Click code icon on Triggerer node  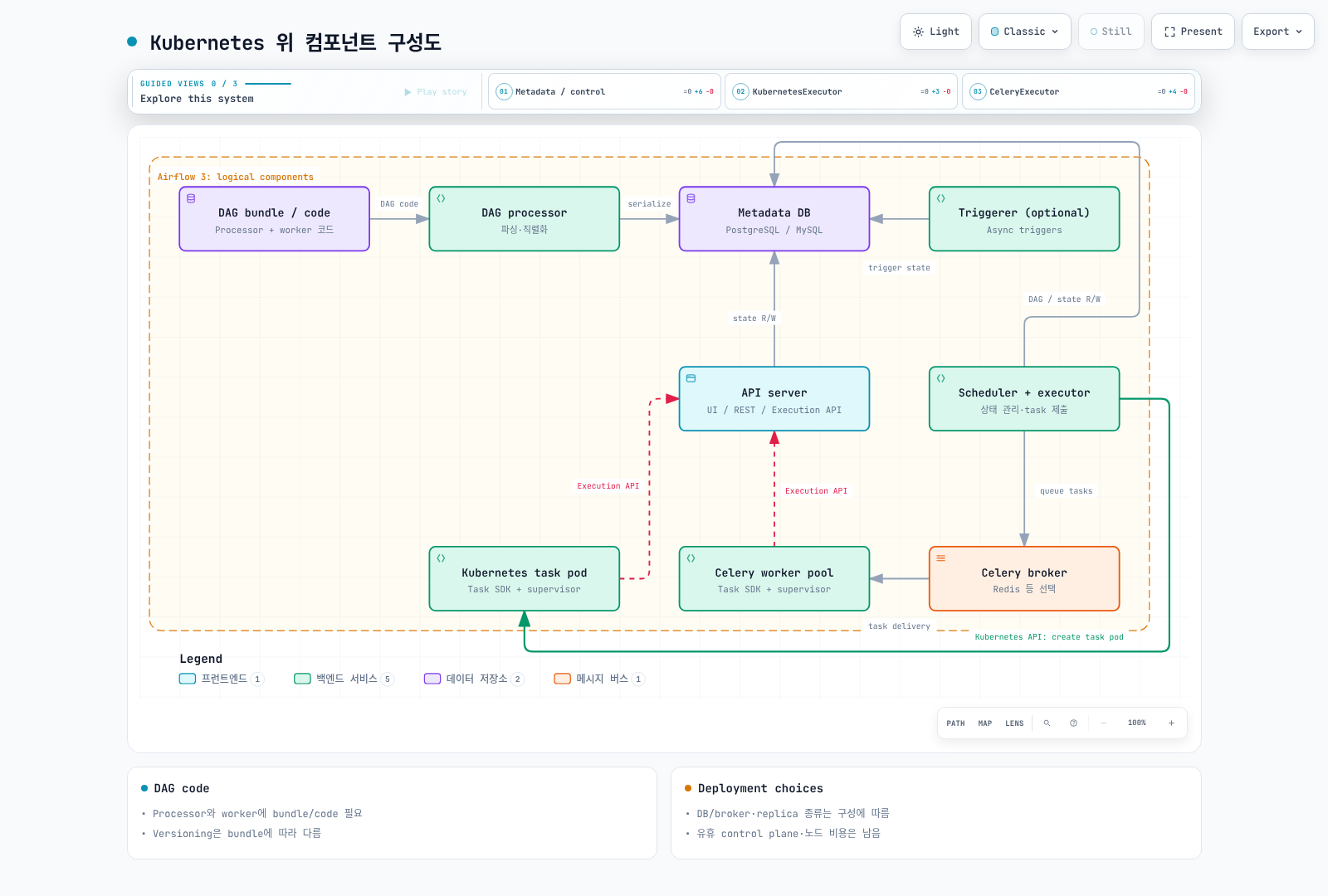tap(941, 198)
